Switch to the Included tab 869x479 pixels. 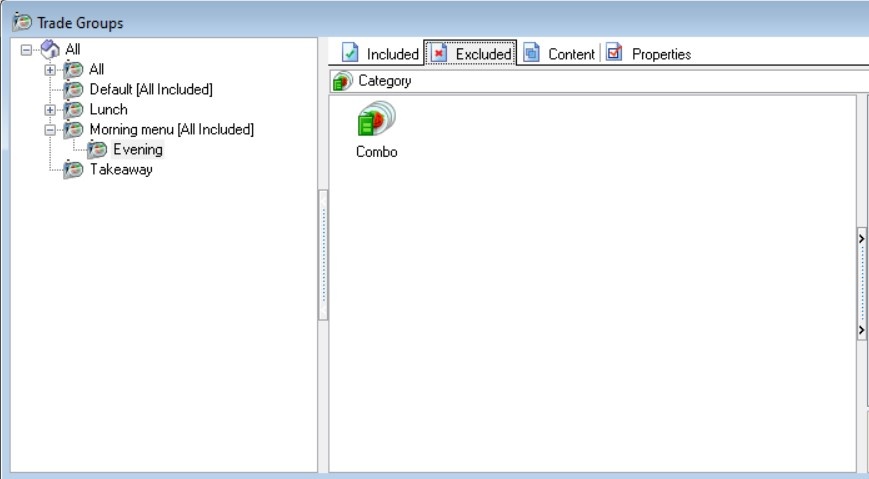click(391, 54)
